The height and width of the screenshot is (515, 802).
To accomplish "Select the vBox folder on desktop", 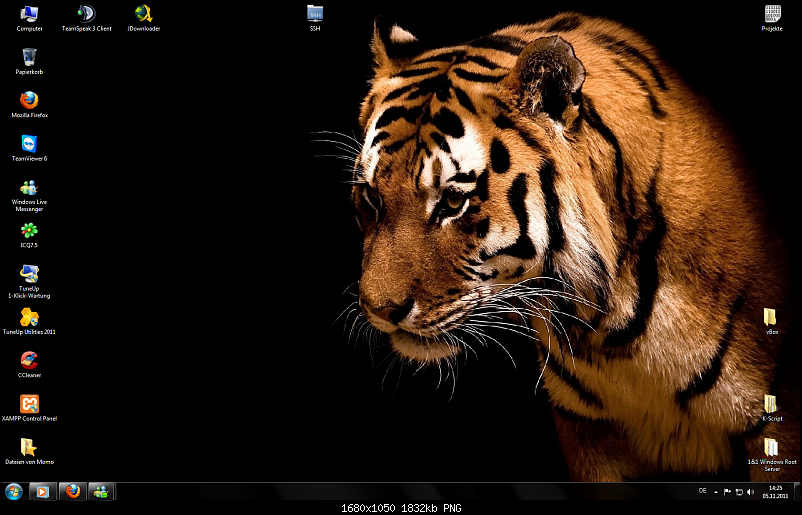I will 771,321.
